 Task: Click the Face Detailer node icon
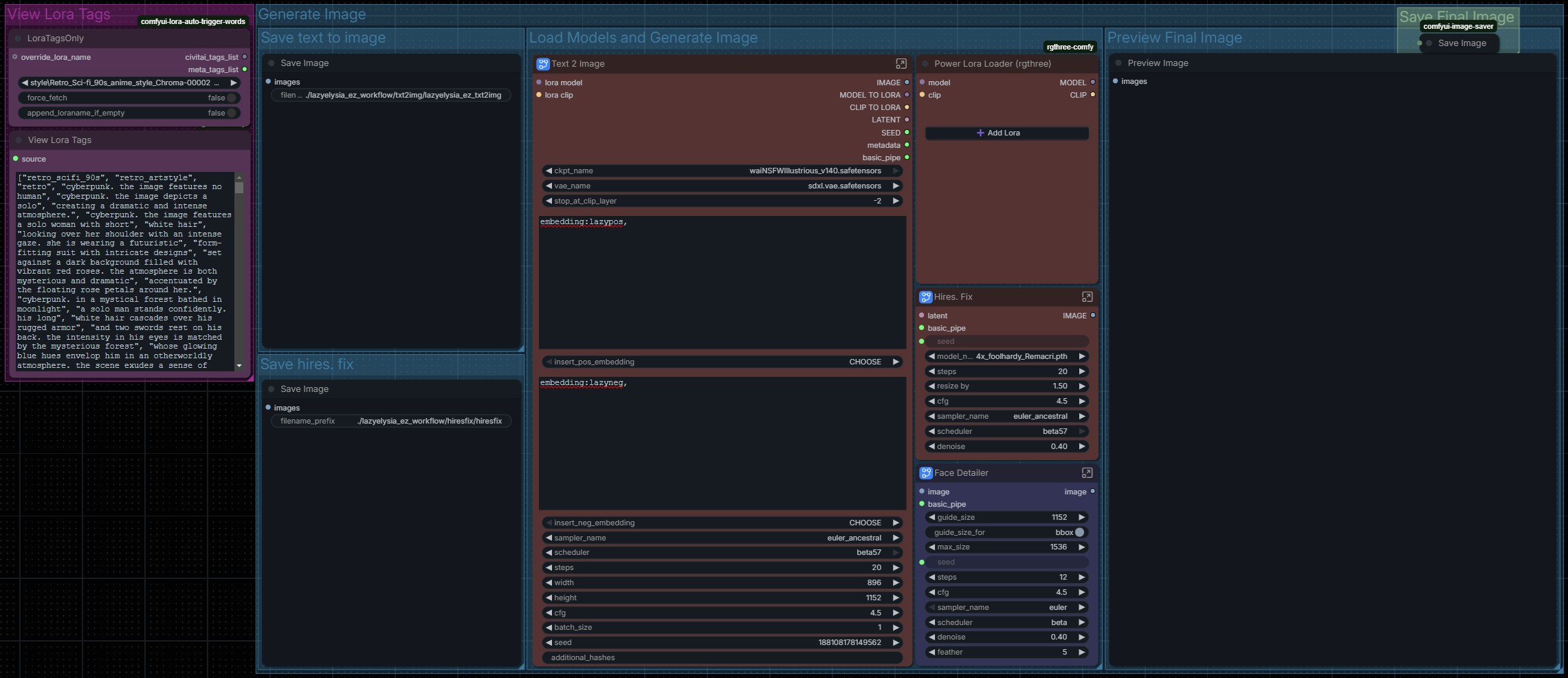tap(926, 473)
